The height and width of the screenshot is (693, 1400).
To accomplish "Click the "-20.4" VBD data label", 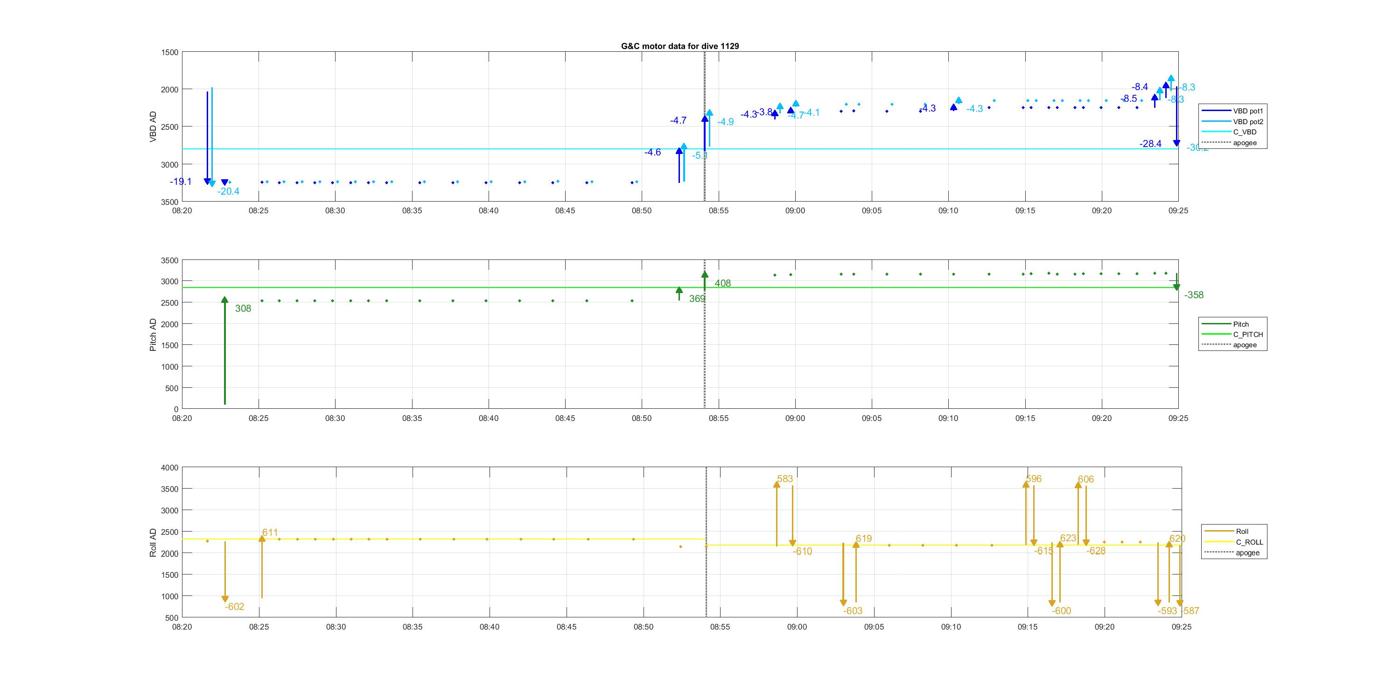I will click(x=228, y=192).
